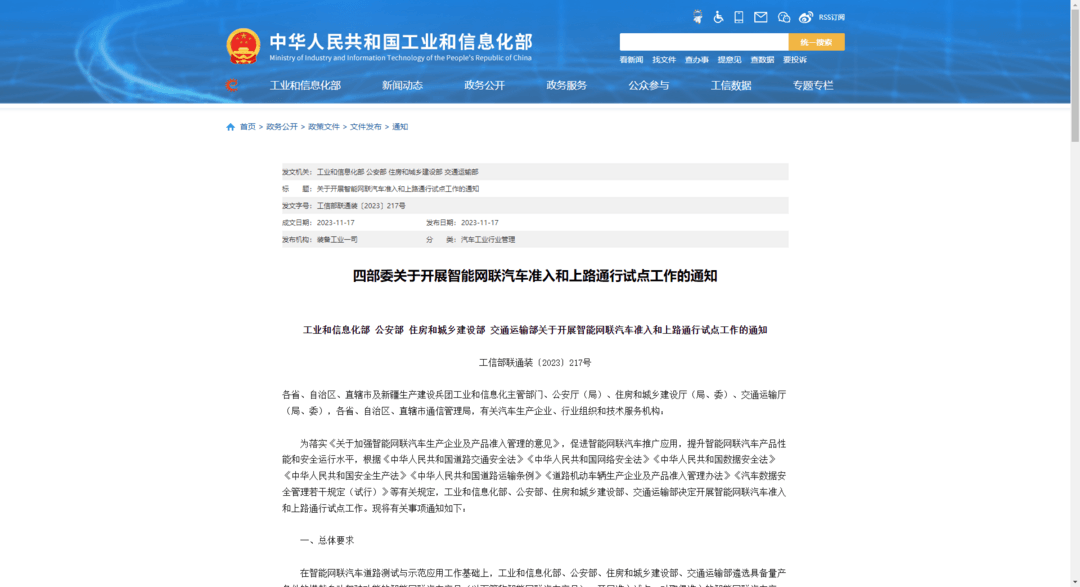The image size is (1080, 587).
Task: Click the paragraph starting 在智能网联汽车道路测试
Action: (x=534, y=579)
